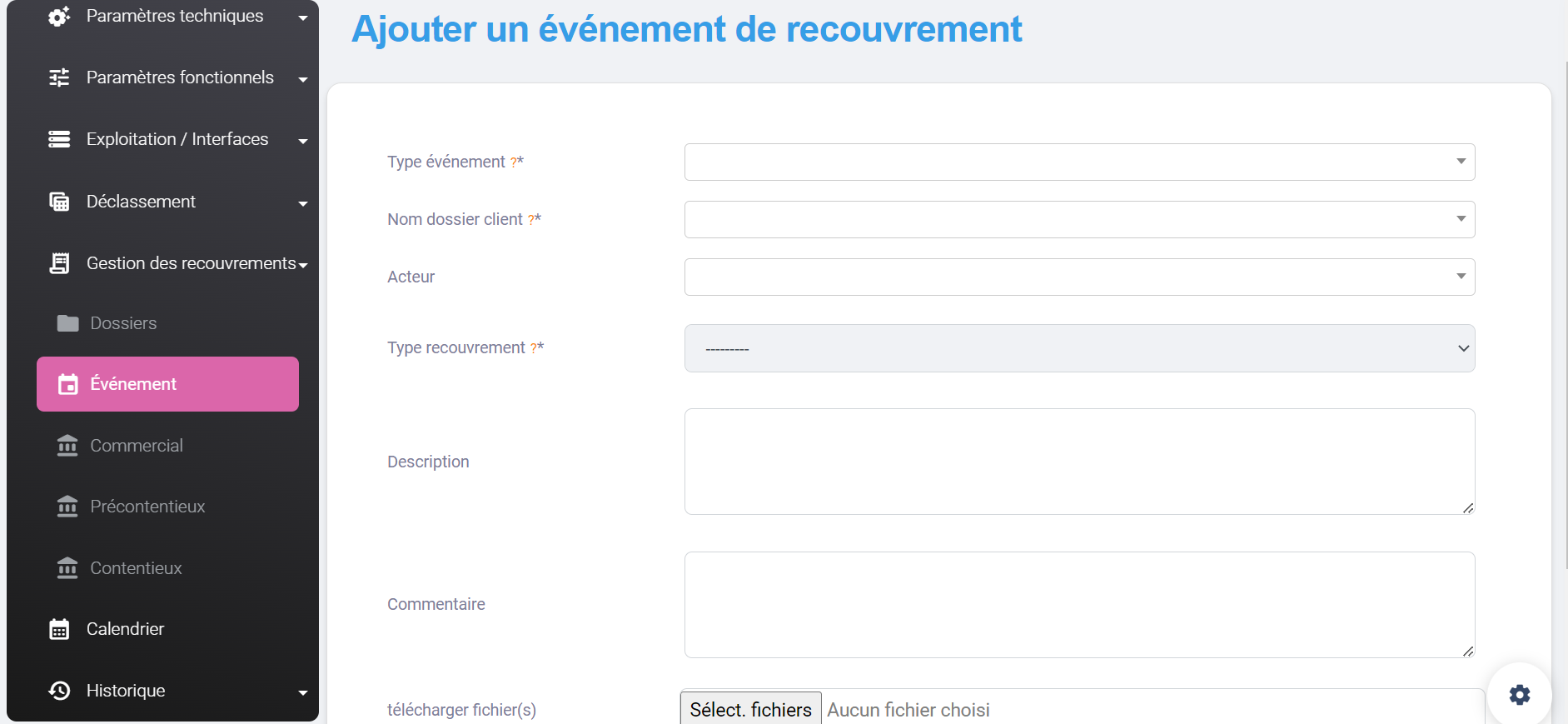Open the floating settings gear button

pyautogui.click(x=1519, y=694)
